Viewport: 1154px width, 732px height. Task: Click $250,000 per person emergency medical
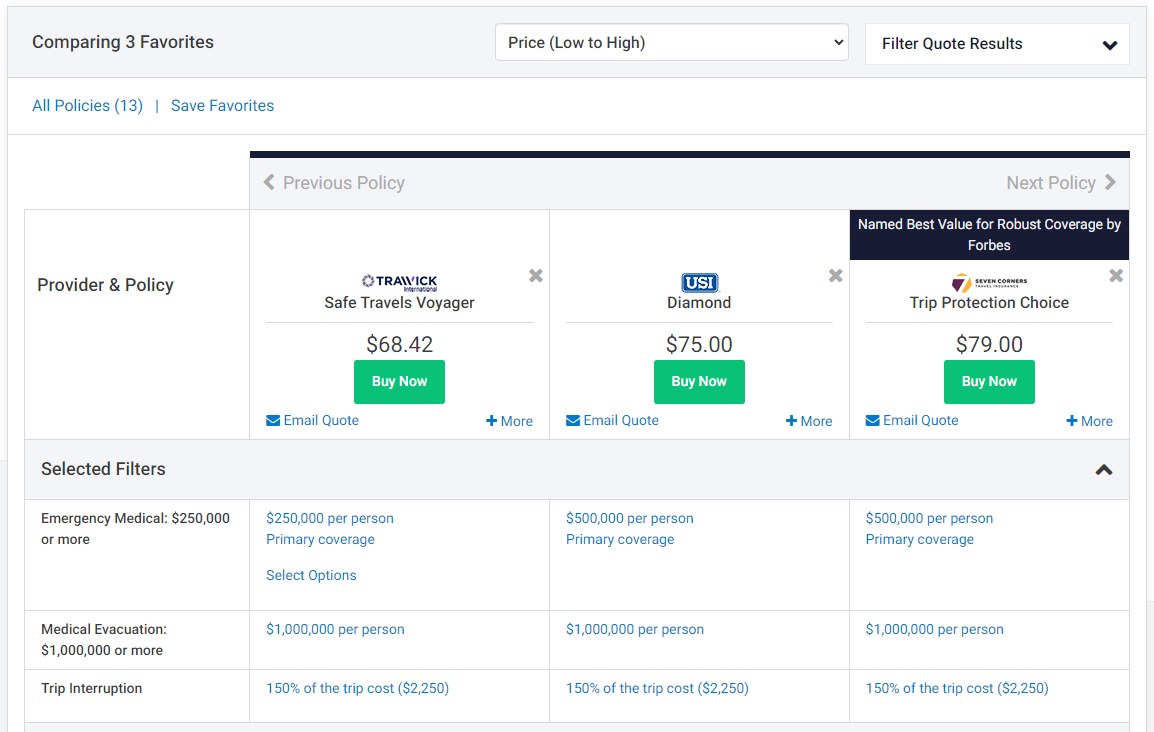tap(330, 519)
